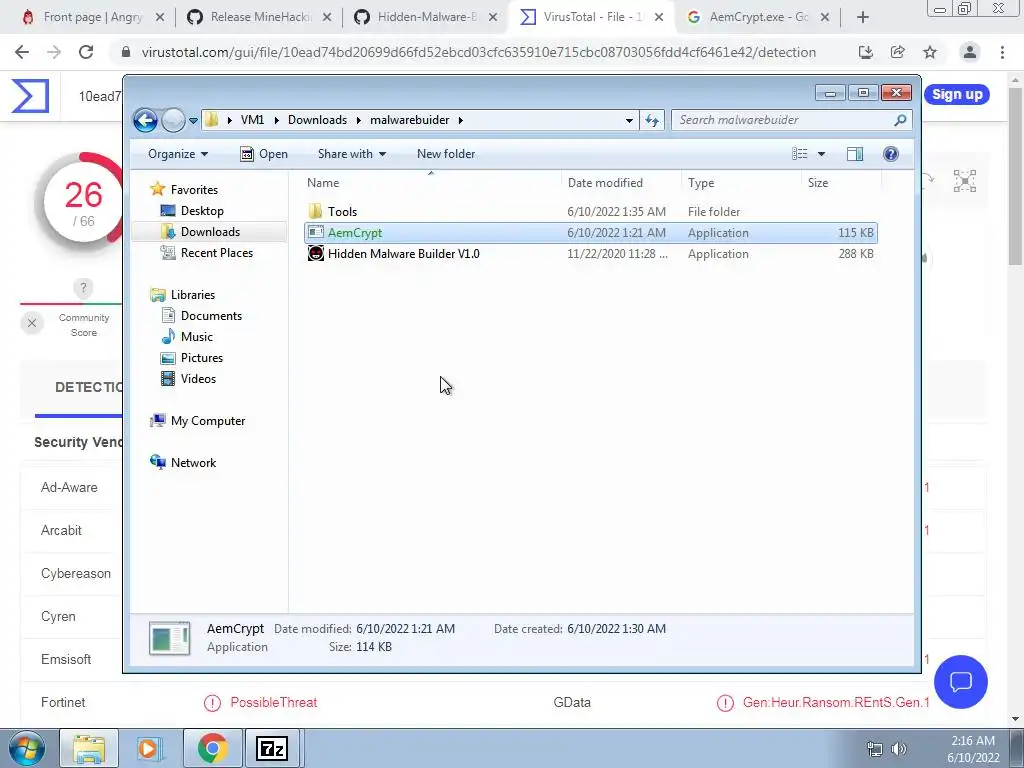Click Downloads in the address breadcrumb

coord(317,120)
